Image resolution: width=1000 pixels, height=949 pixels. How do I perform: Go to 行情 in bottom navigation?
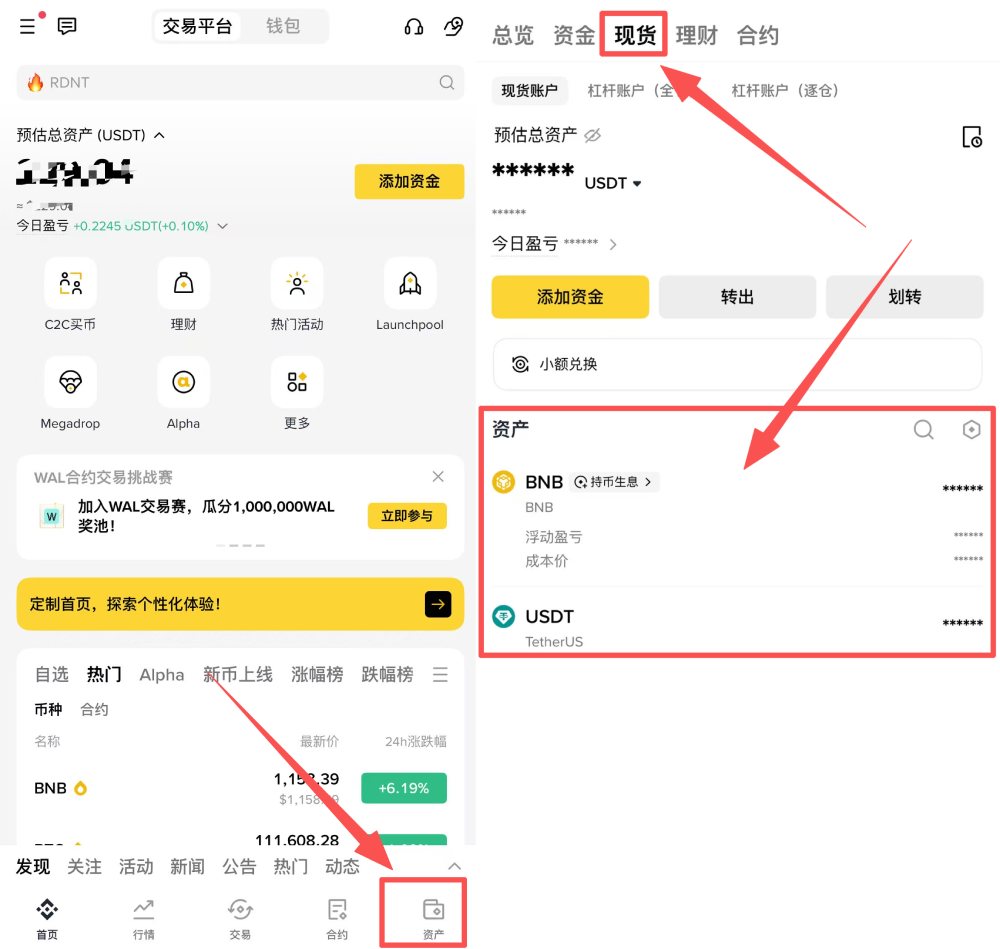pyautogui.click(x=143, y=918)
